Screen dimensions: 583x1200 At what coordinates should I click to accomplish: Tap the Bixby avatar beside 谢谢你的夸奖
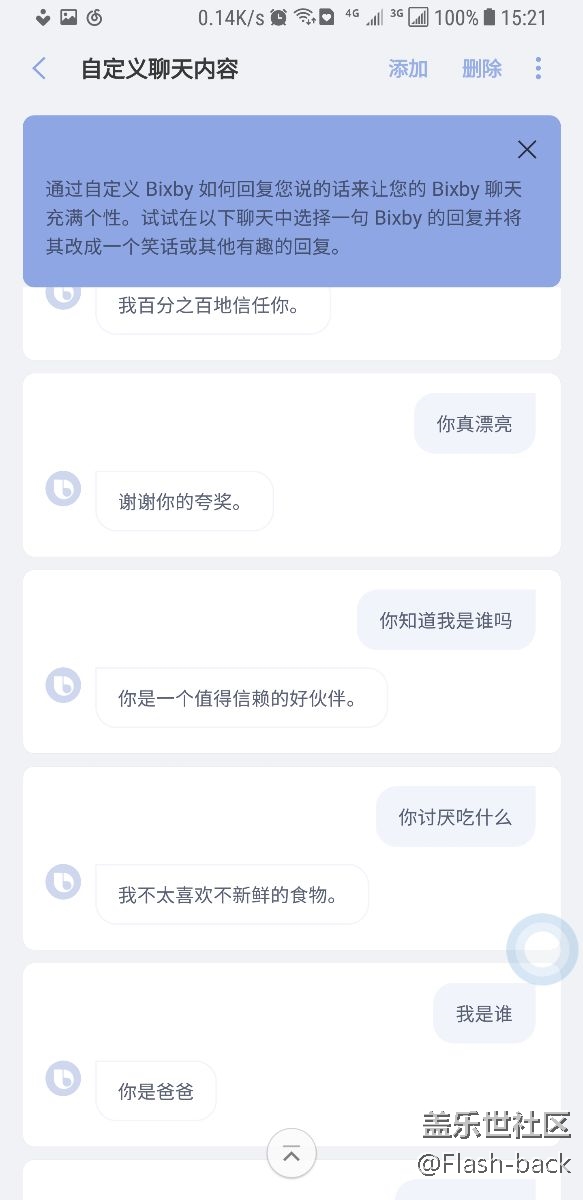tap(63, 488)
